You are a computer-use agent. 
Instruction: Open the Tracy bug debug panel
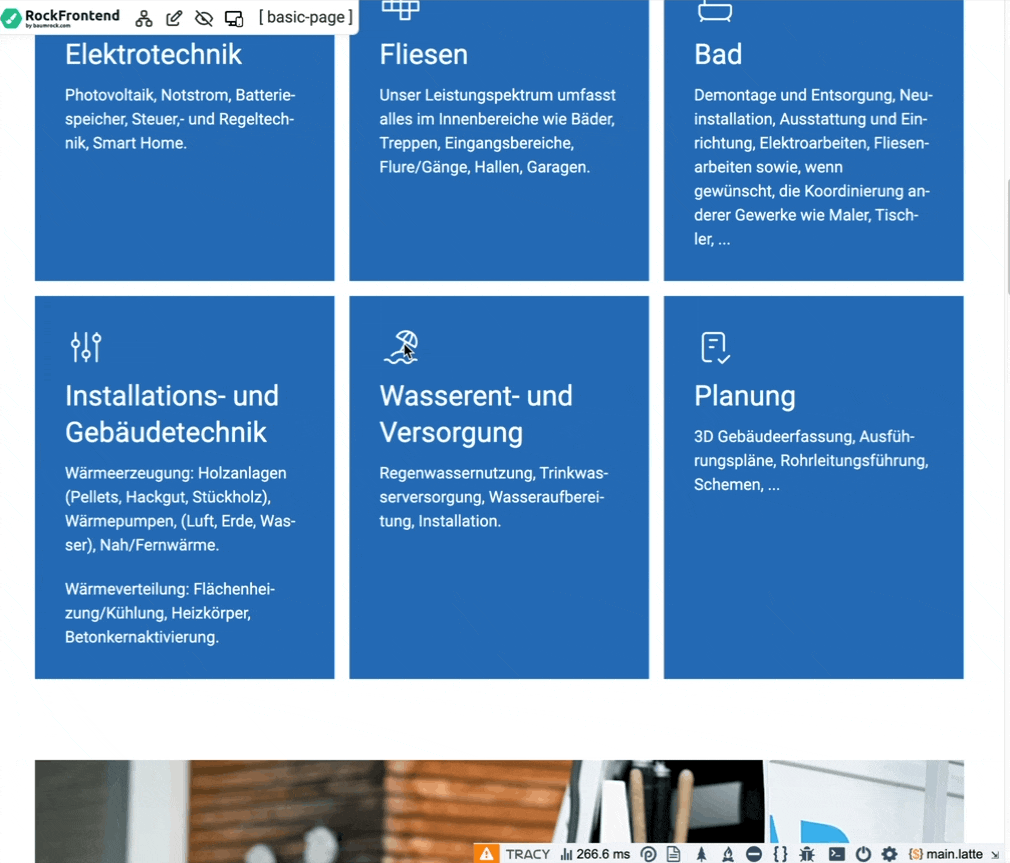[x=807, y=854]
